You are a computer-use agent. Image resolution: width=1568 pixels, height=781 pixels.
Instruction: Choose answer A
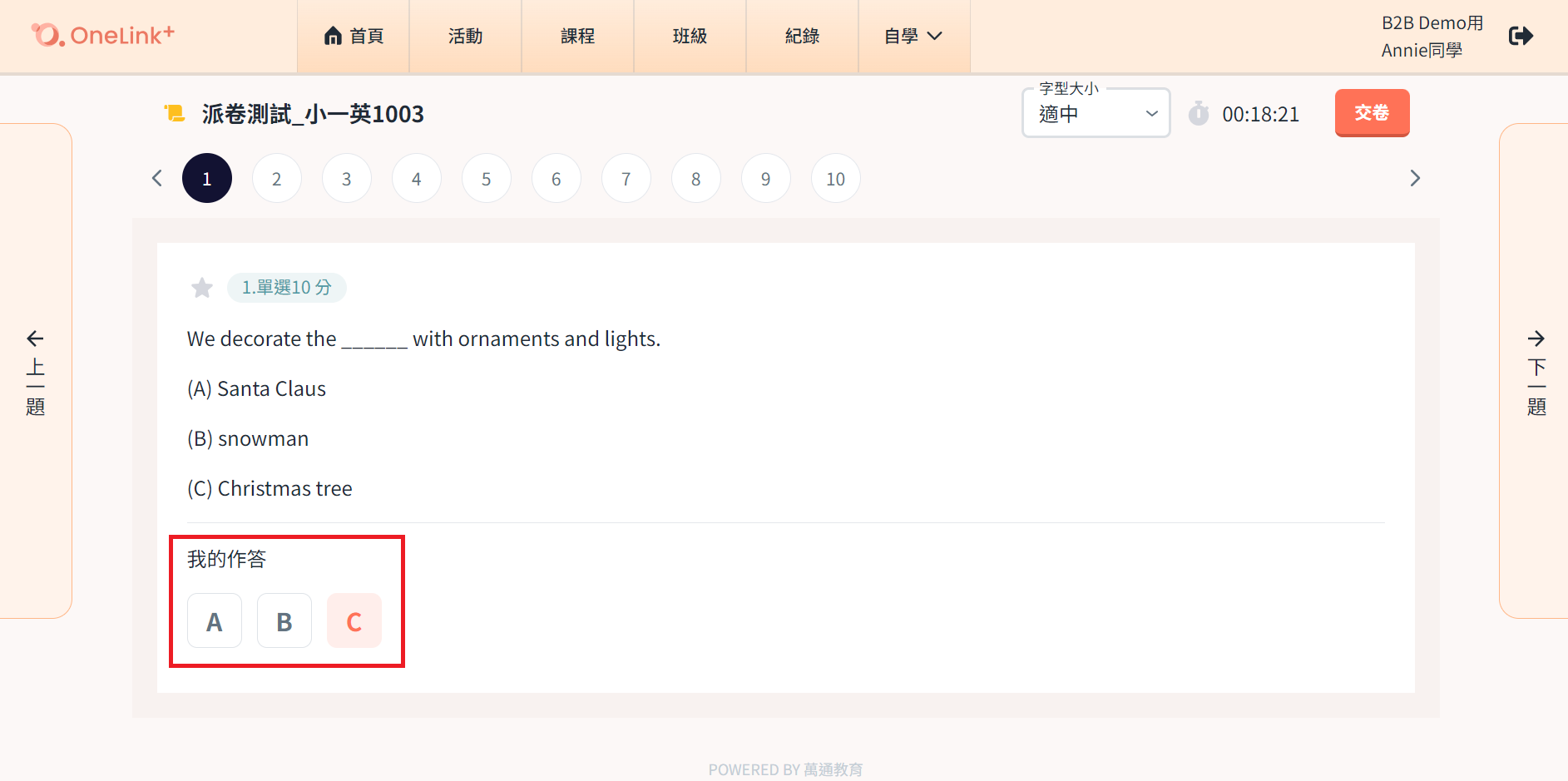click(x=215, y=620)
